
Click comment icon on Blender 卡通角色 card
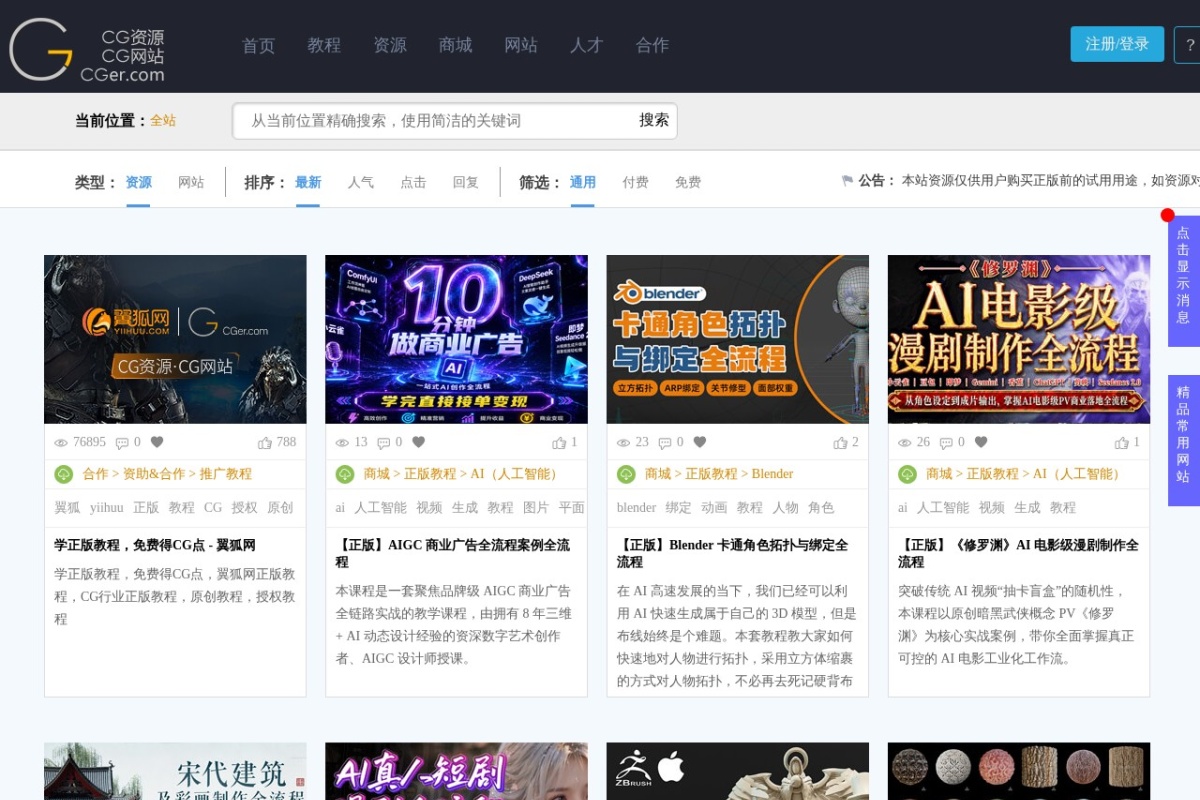click(665, 442)
